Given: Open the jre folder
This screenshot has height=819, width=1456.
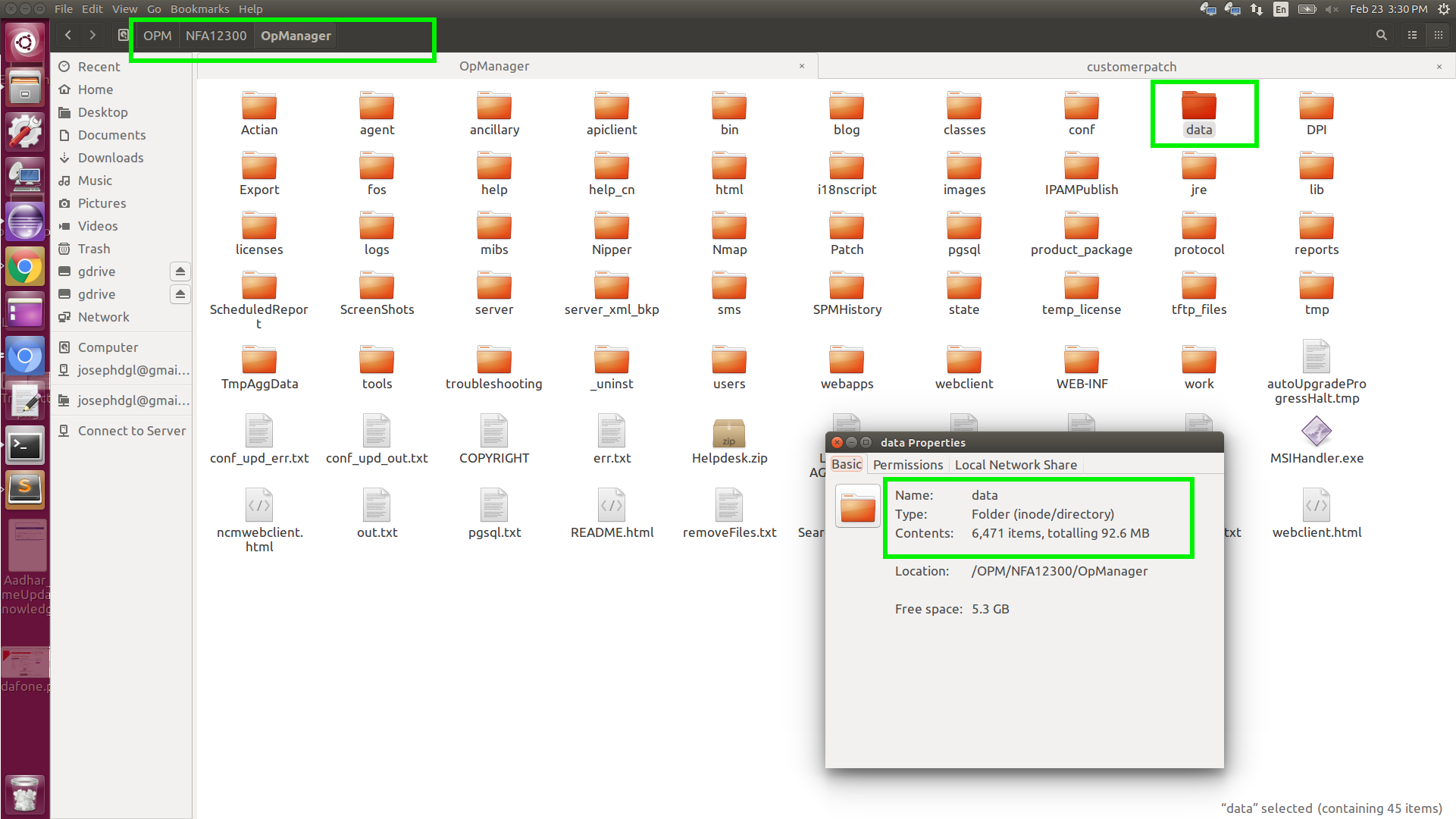Looking at the screenshot, I should coord(1199,174).
